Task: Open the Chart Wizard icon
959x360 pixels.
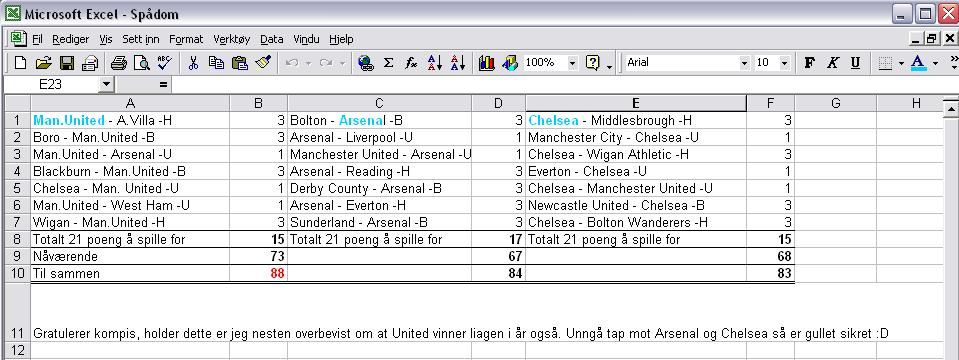Action: (486, 62)
